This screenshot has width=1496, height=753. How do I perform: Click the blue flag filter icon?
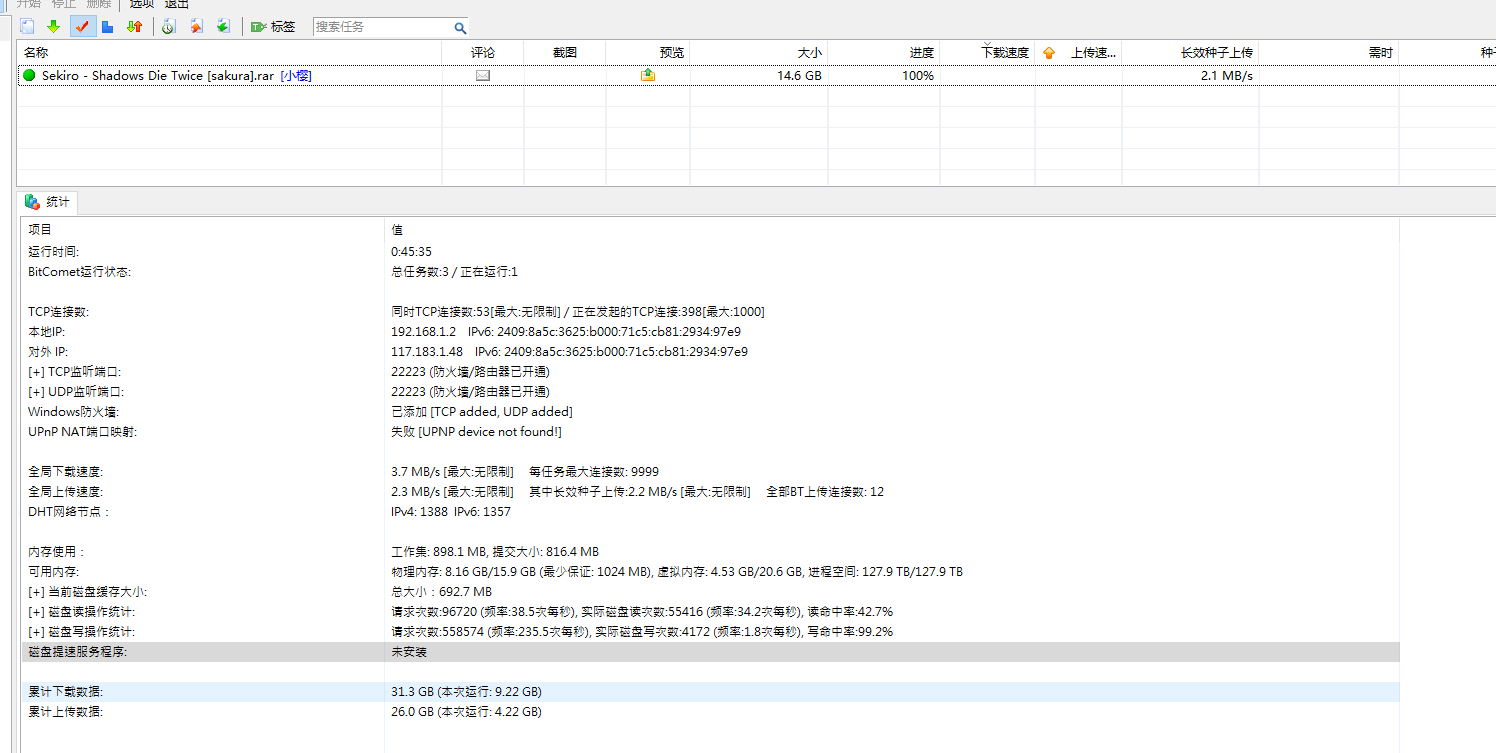(108, 27)
